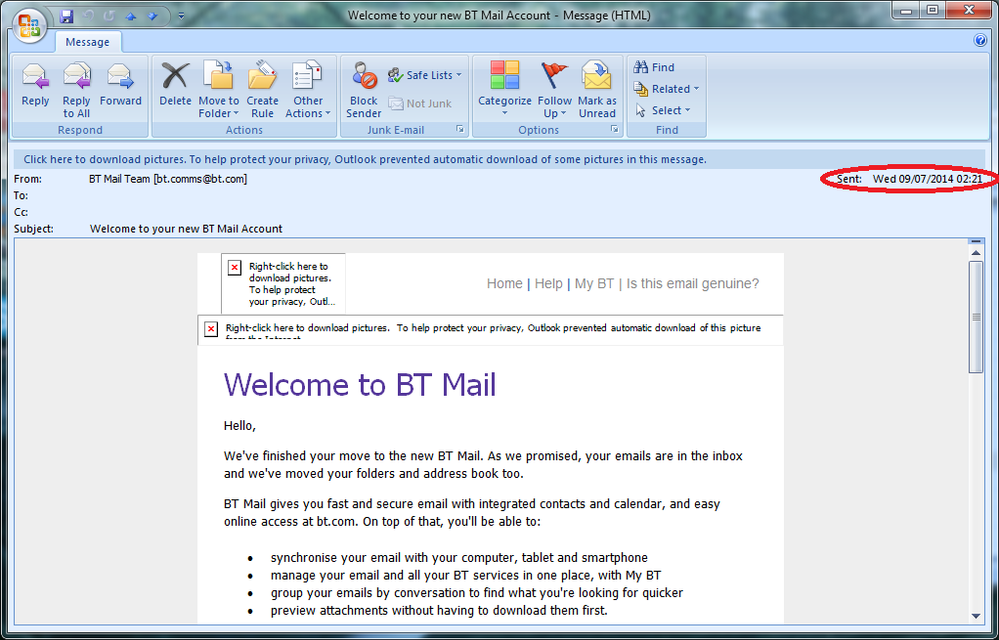Open the Move to Folder menu
The height and width of the screenshot is (640, 999).
coord(219,90)
